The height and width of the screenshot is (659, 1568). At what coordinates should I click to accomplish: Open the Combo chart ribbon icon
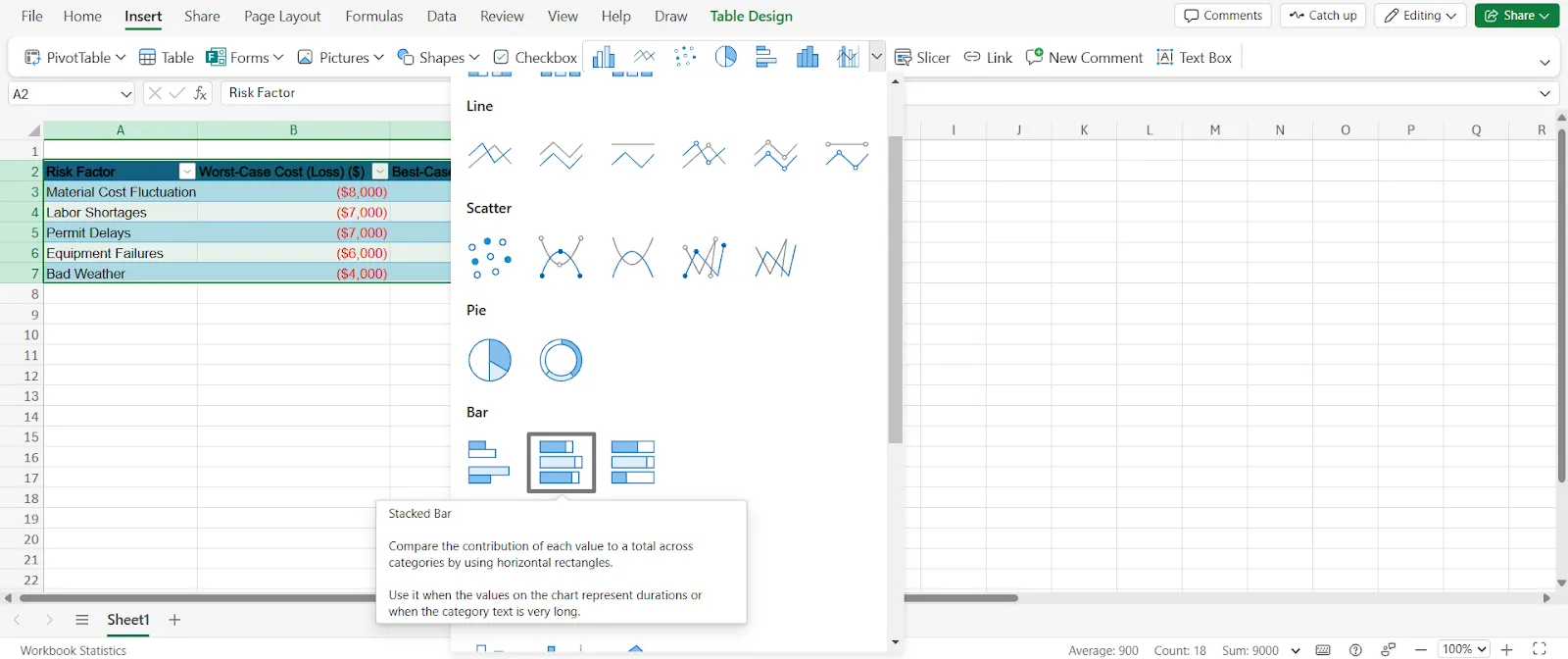point(848,57)
